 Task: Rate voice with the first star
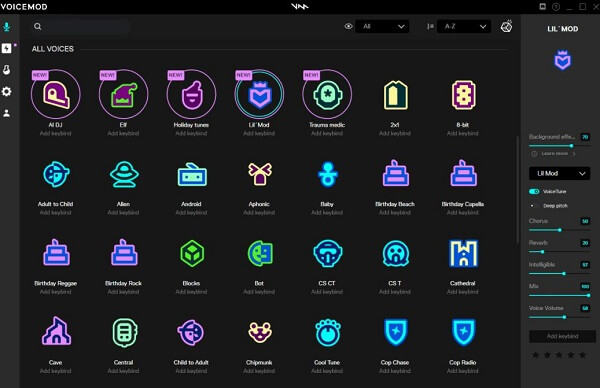click(536, 355)
